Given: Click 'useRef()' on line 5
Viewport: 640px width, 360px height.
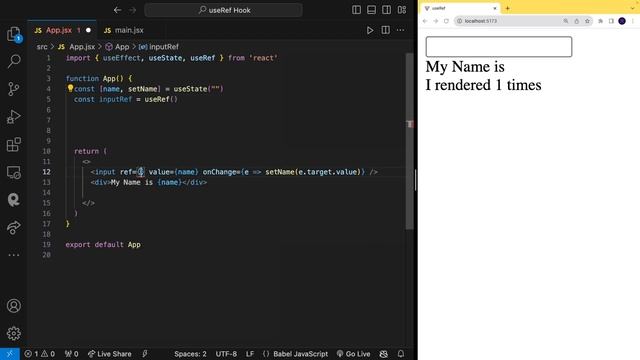Looking at the screenshot, I should (161, 99).
